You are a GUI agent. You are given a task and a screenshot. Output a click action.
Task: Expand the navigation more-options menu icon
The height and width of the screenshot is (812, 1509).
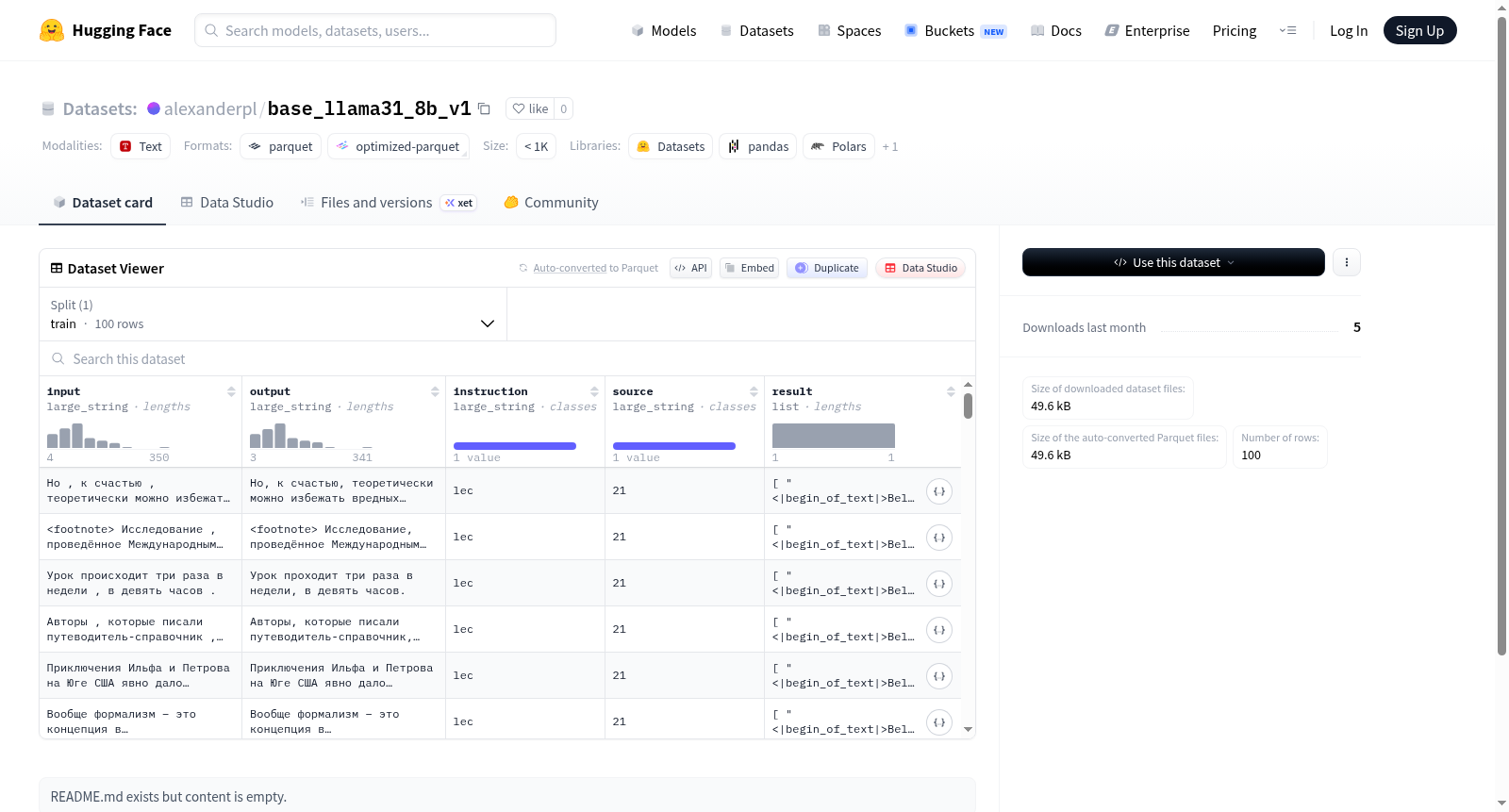1287,30
